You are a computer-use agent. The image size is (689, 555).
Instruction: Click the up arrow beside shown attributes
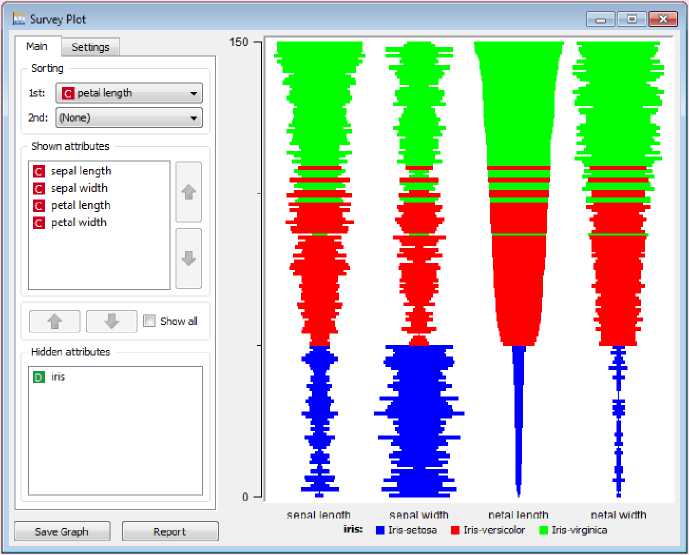click(x=188, y=192)
